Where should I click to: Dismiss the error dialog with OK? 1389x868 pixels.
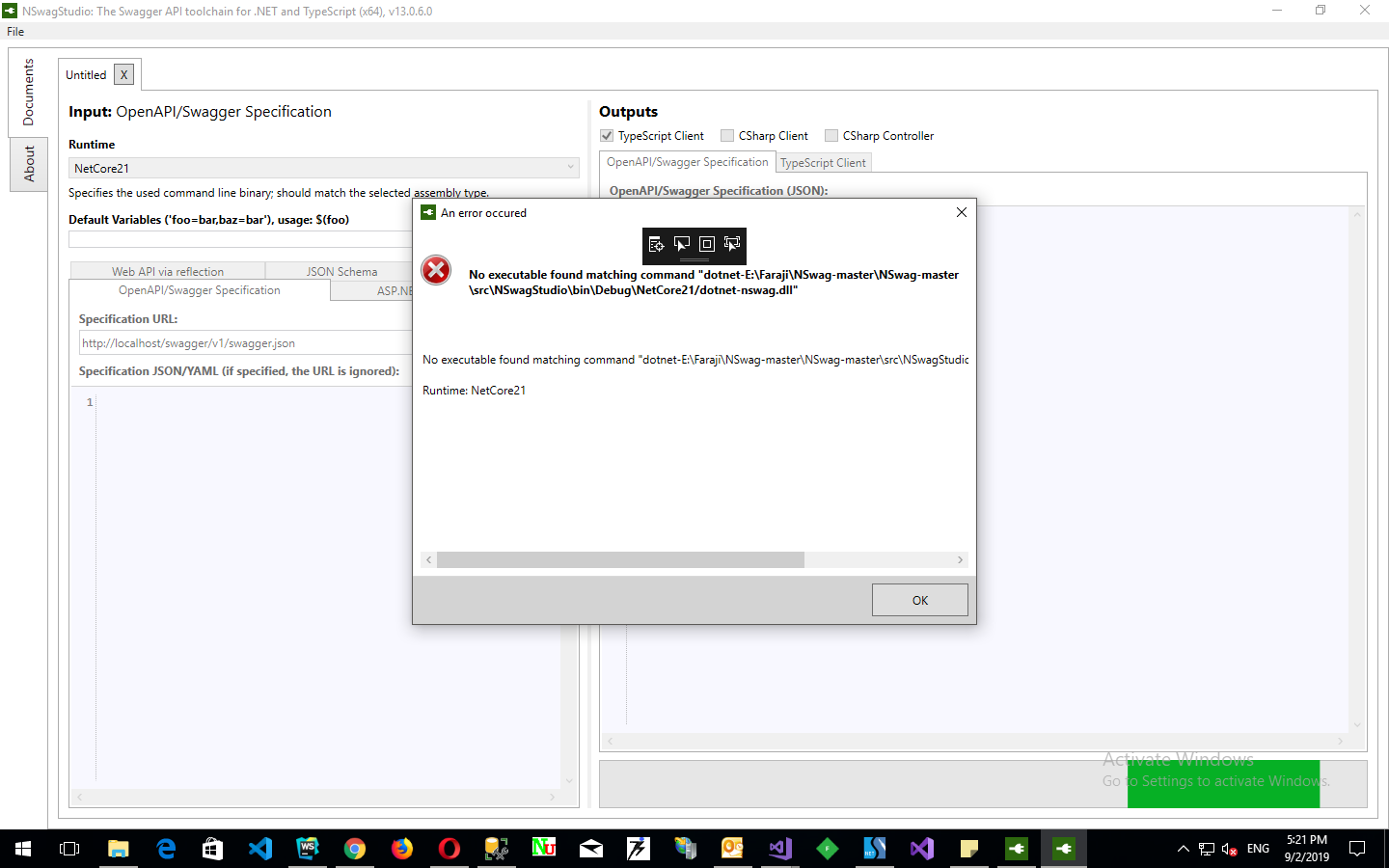tap(919, 599)
